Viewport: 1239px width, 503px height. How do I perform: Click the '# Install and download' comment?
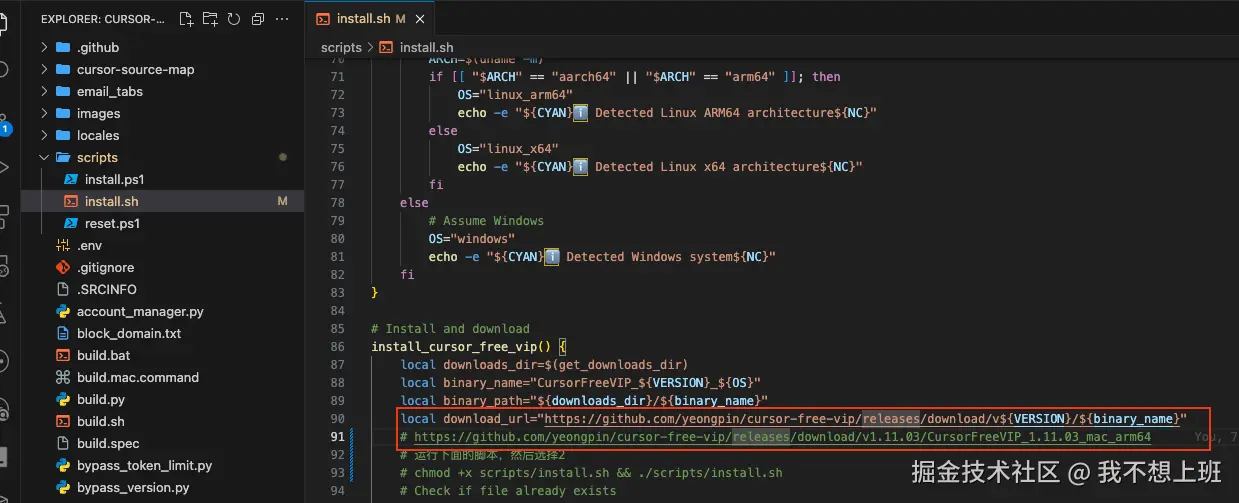click(x=450, y=329)
